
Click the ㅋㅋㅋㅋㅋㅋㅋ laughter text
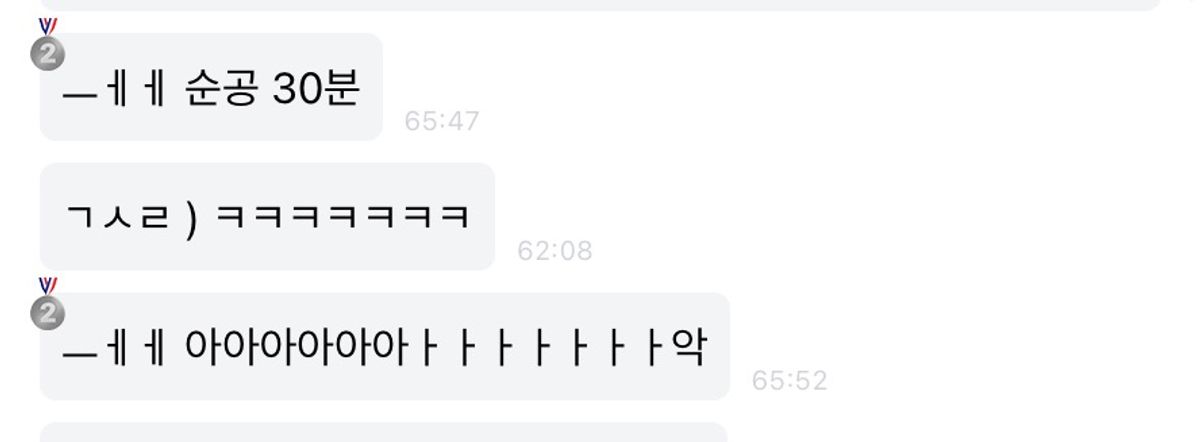tap(342, 217)
